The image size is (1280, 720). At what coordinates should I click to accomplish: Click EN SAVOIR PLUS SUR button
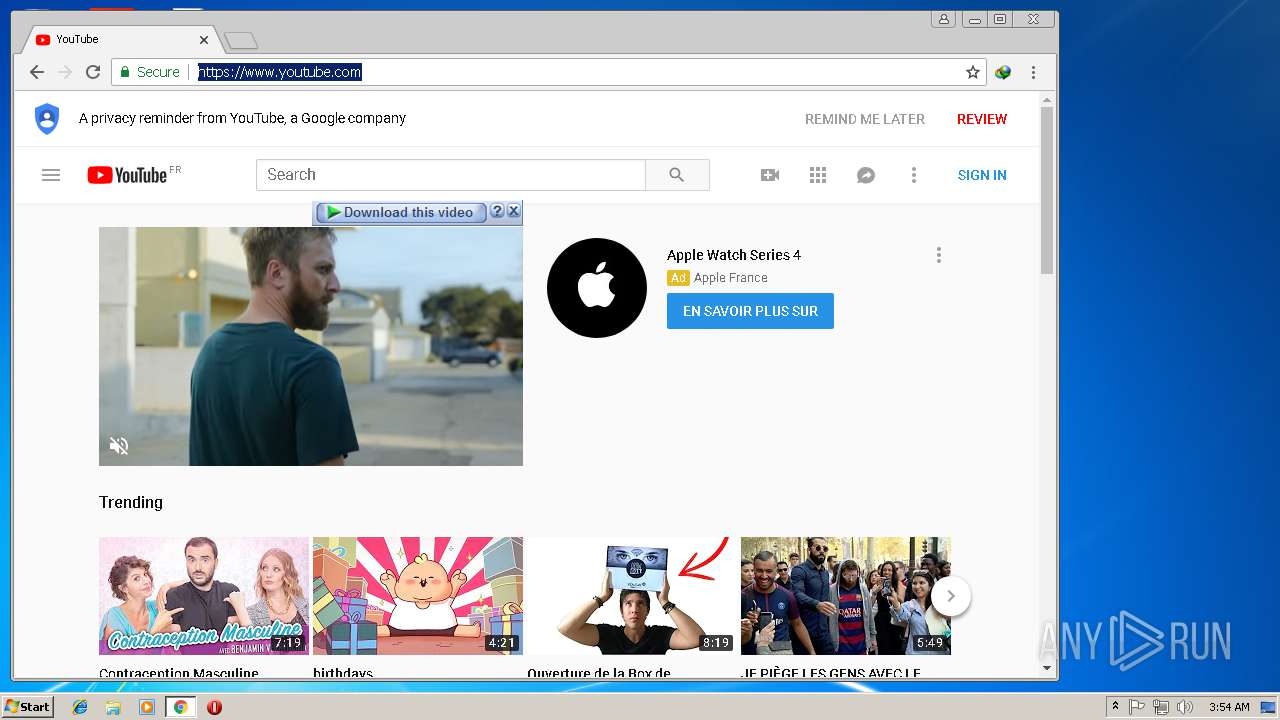[x=750, y=311]
